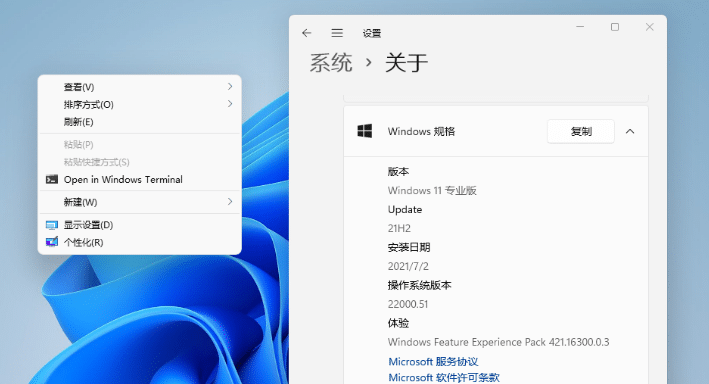Viewport: 709px width, 384px height.
Task: Open the Microsoft 服务协议 link
Action: (x=433, y=362)
